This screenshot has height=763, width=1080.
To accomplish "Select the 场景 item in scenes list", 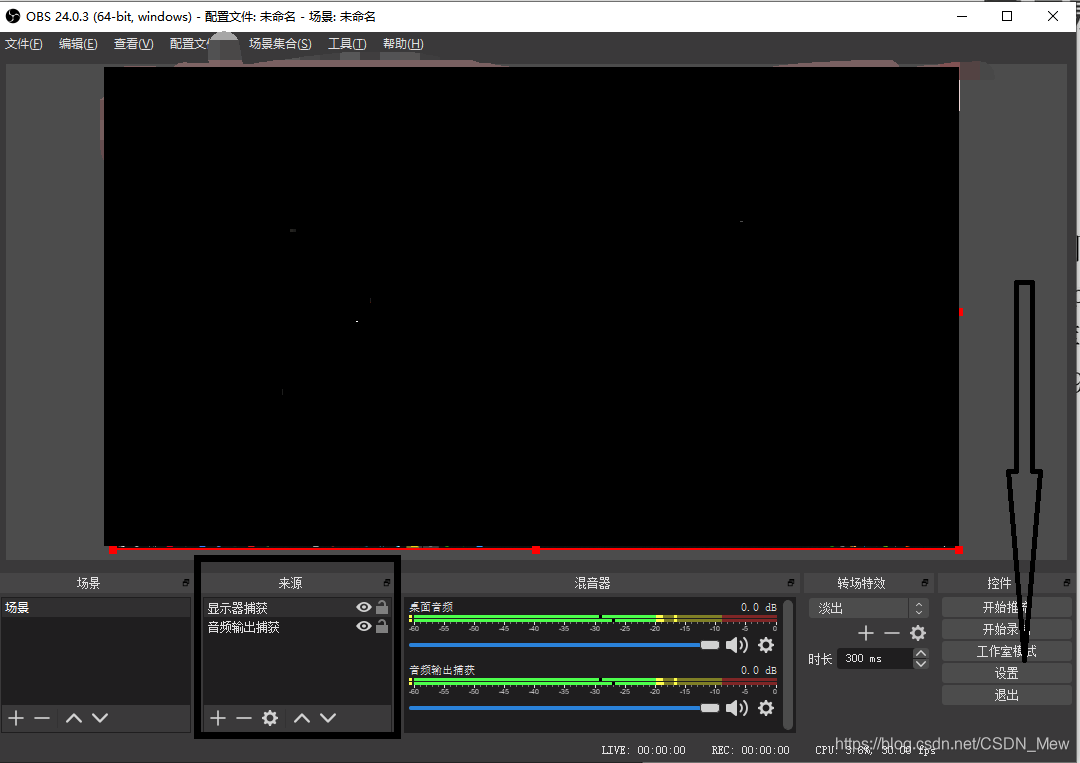I will [x=96, y=607].
